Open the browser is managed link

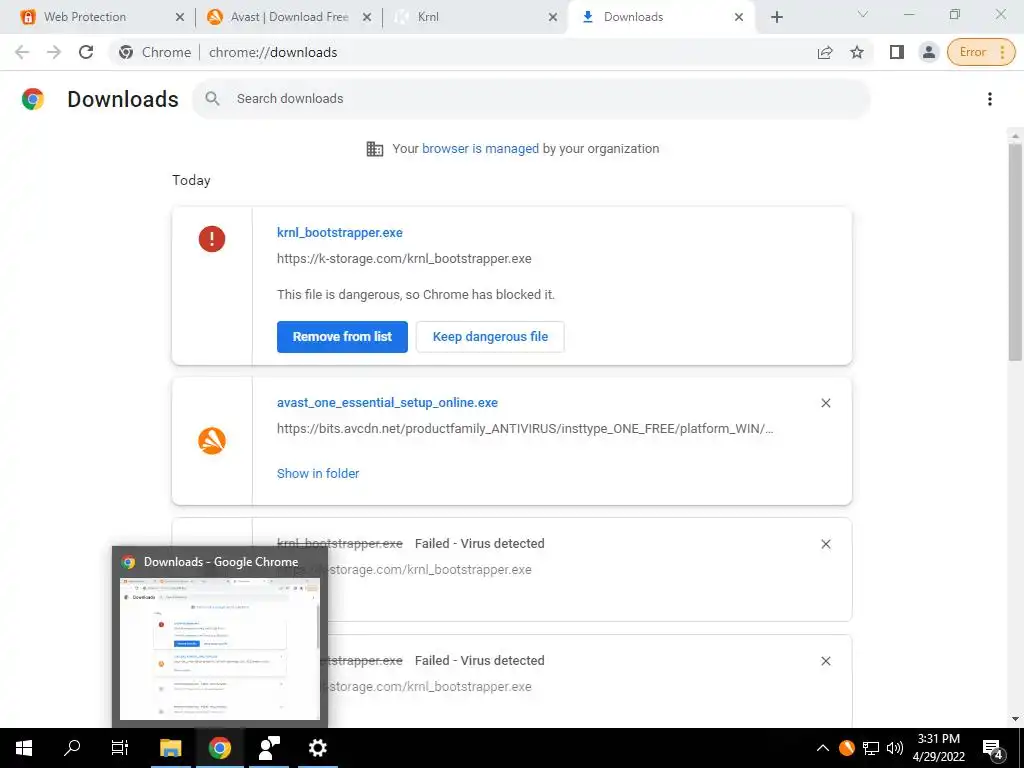point(480,148)
